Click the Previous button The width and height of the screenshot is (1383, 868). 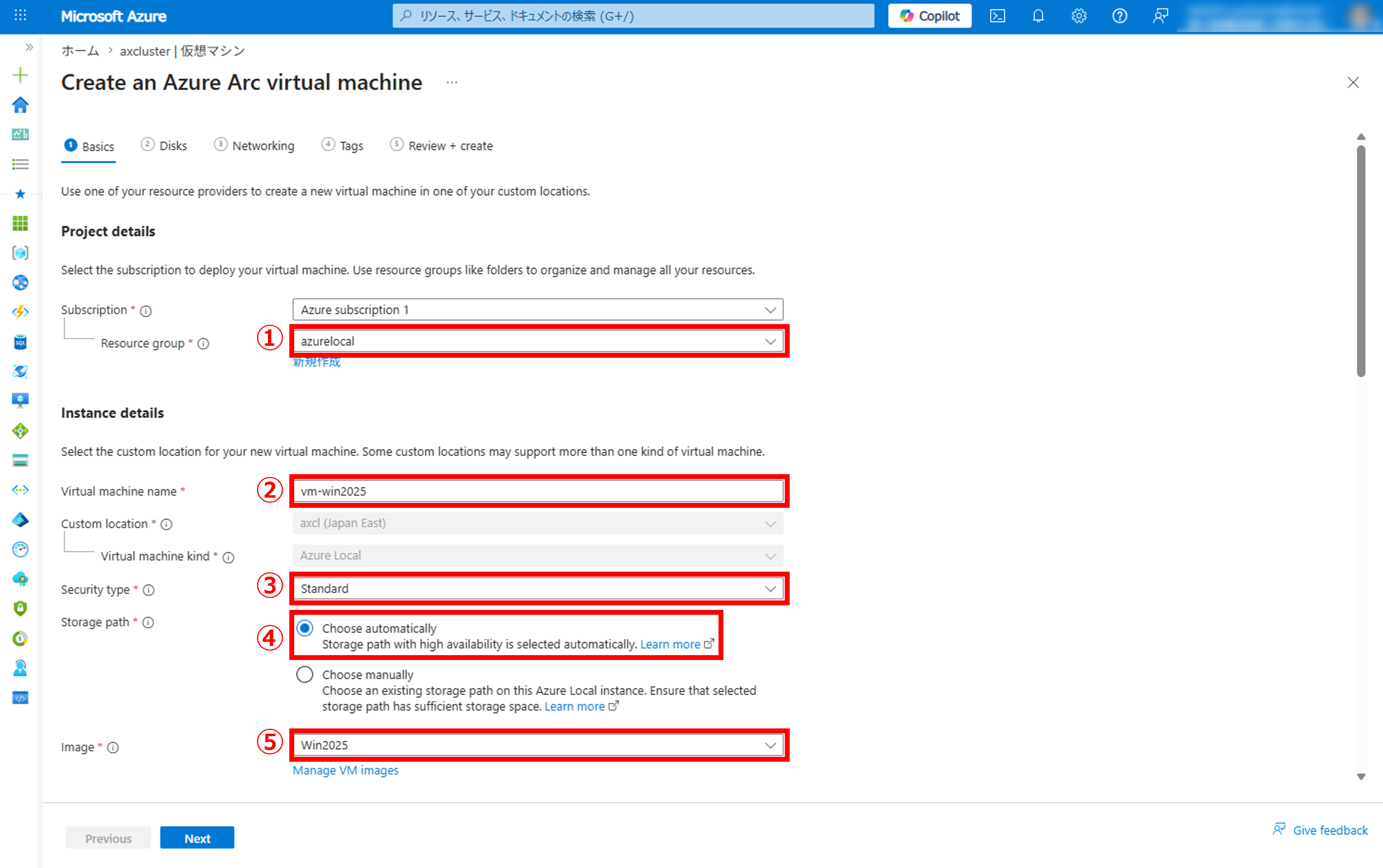108,838
